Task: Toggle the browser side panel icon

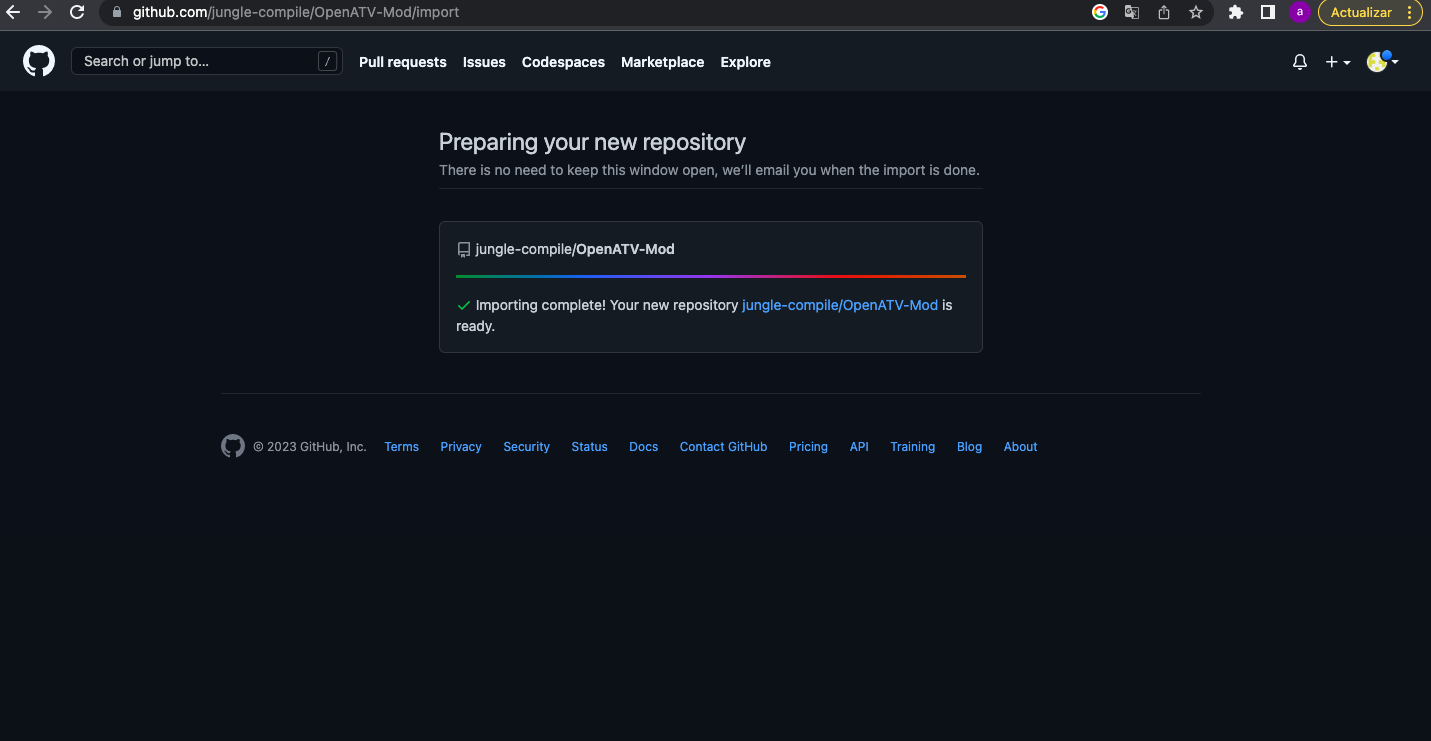Action: (1267, 13)
